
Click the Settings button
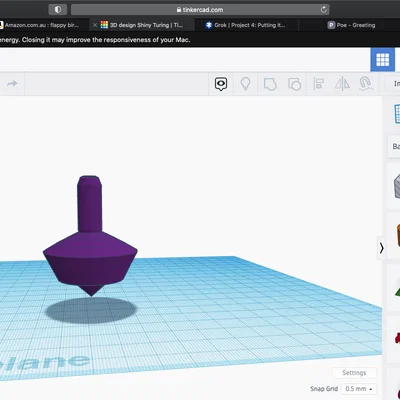(354, 373)
